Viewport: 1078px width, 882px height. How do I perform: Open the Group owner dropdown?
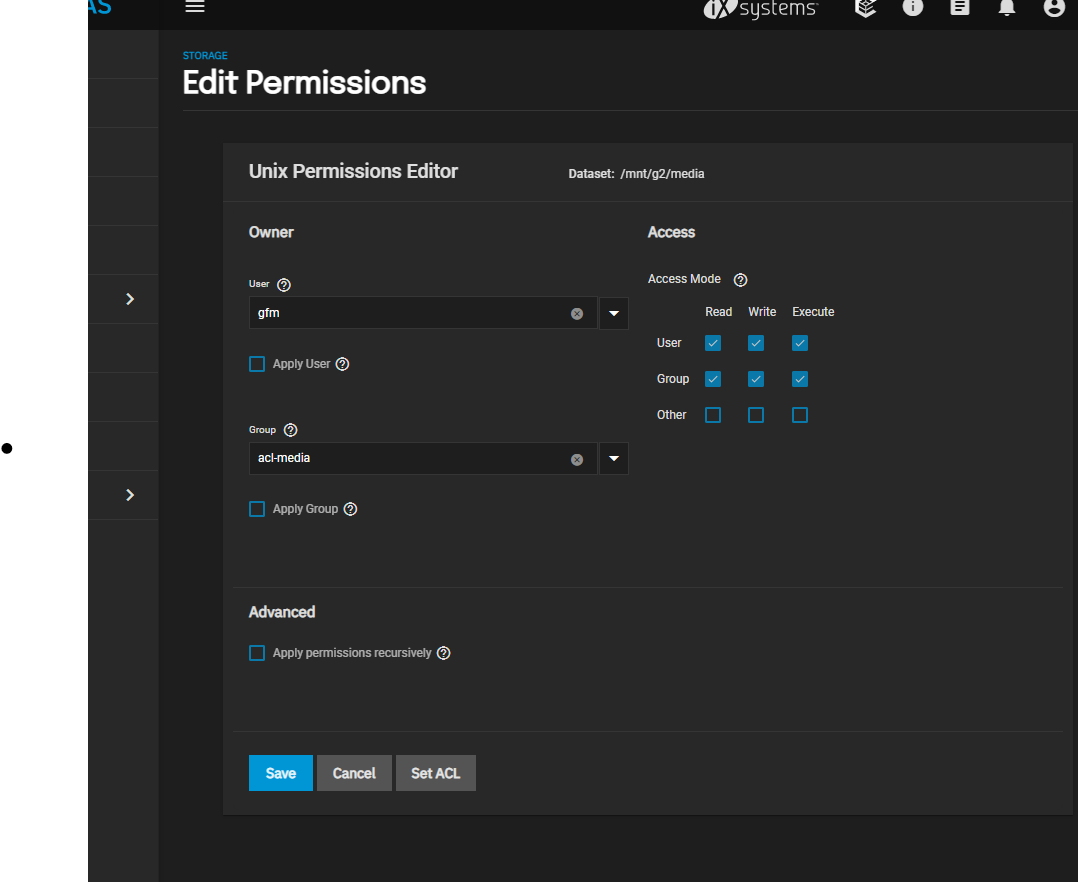coord(614,459)
